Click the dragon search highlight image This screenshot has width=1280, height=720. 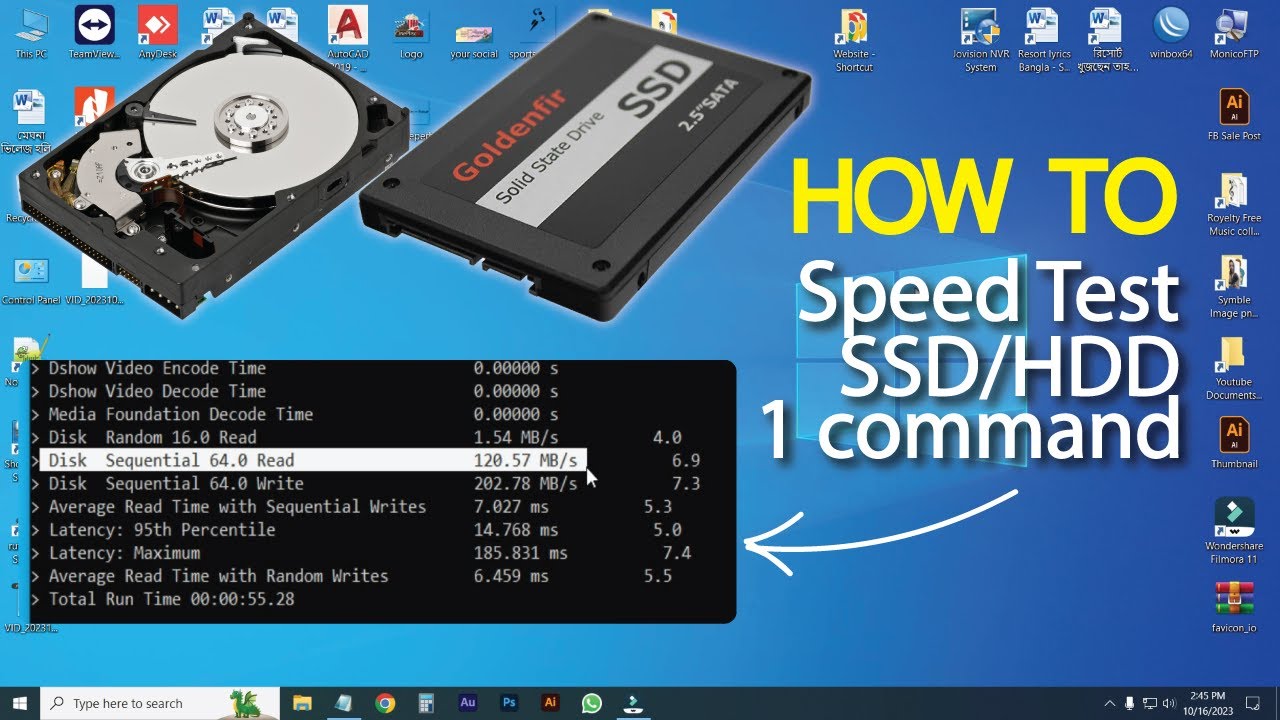246,703
